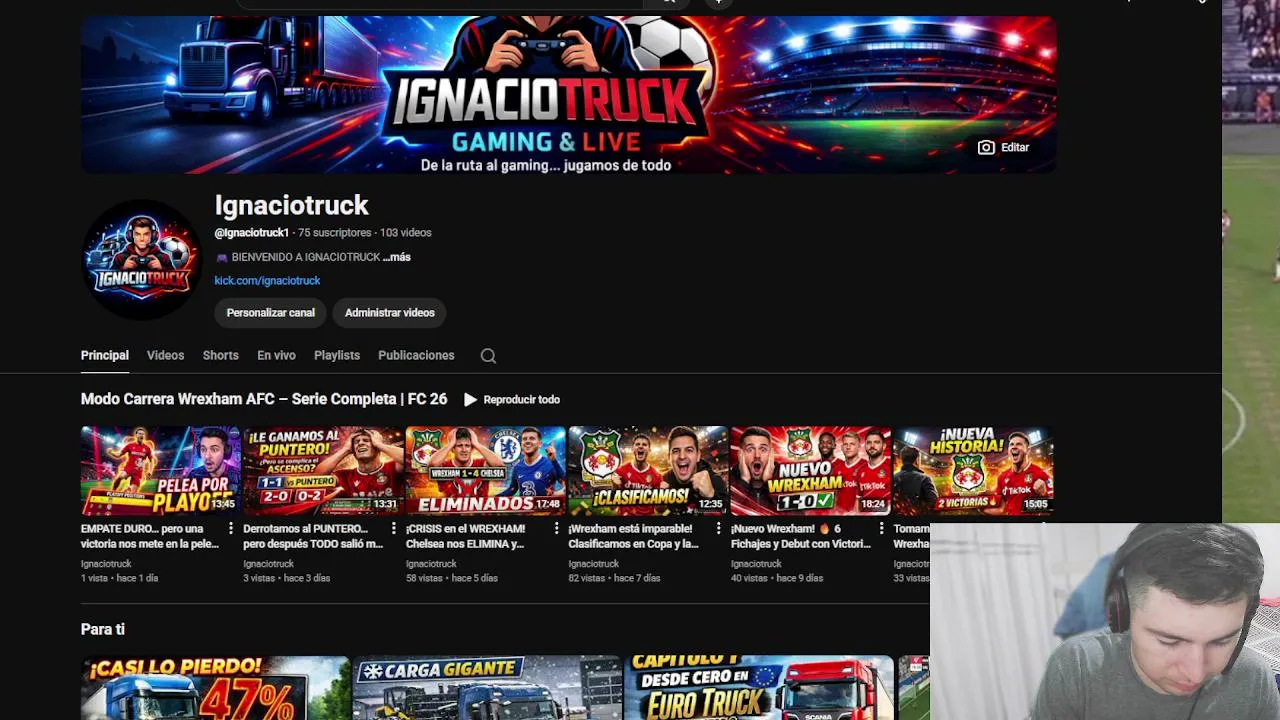Click Ignaciotruck name under Wrexham está imparable
1280x720 pixels.
pos(594,564)
